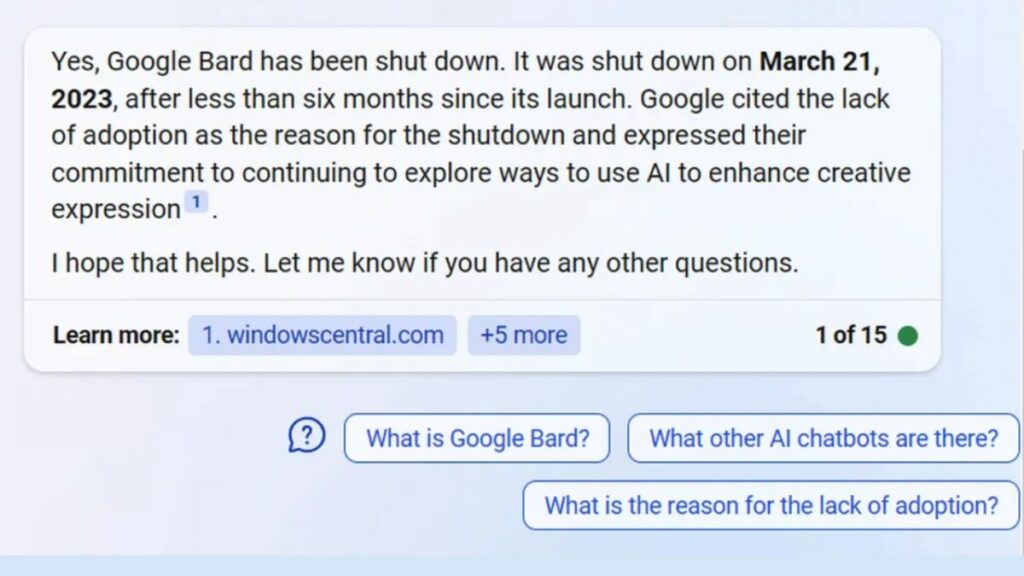Click the word "commitment" in the response
Viewport: 1024px width, 576px height.
click(x=120, y=172)
